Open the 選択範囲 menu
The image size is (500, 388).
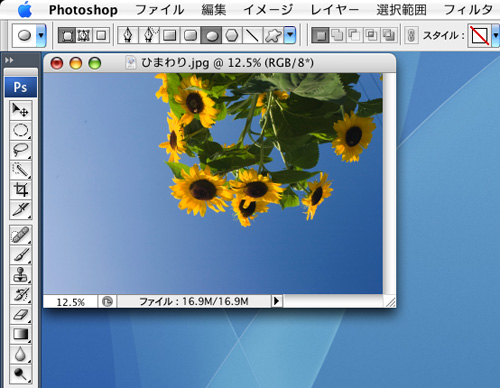402,10
